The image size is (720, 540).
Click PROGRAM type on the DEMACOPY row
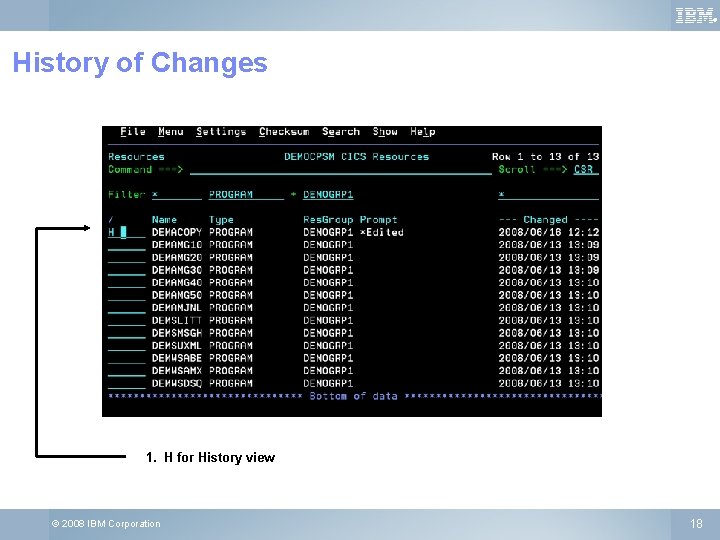(231, 232)
